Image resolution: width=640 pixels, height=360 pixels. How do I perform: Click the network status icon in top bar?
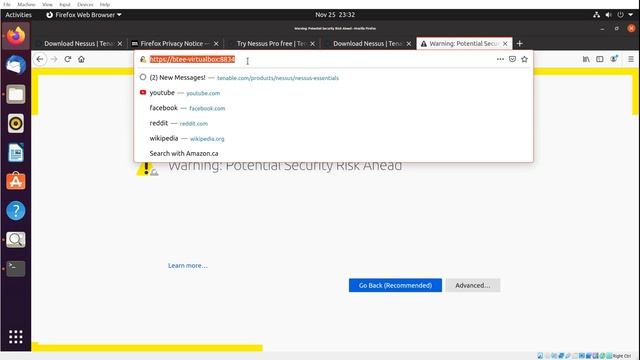(x=596, y=15)
